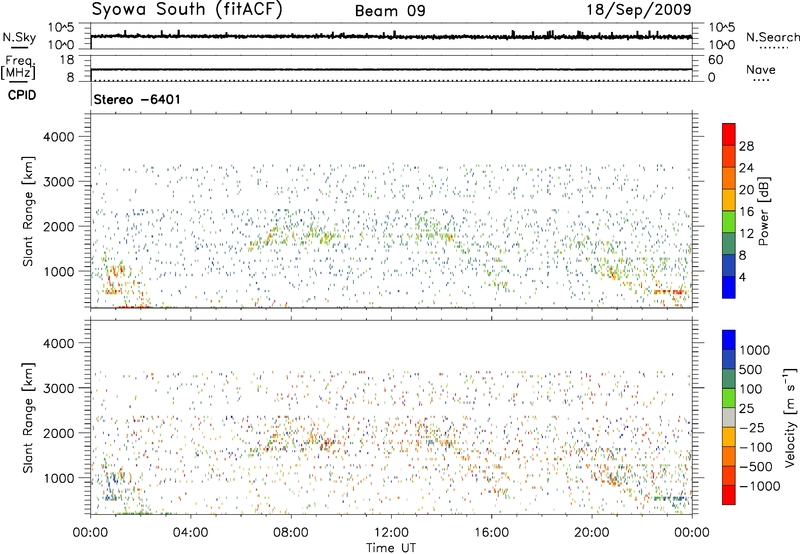The image size is (800, 554).
Task: Select the bright blue Power segment below 4
Action: (x=729, y=287)
